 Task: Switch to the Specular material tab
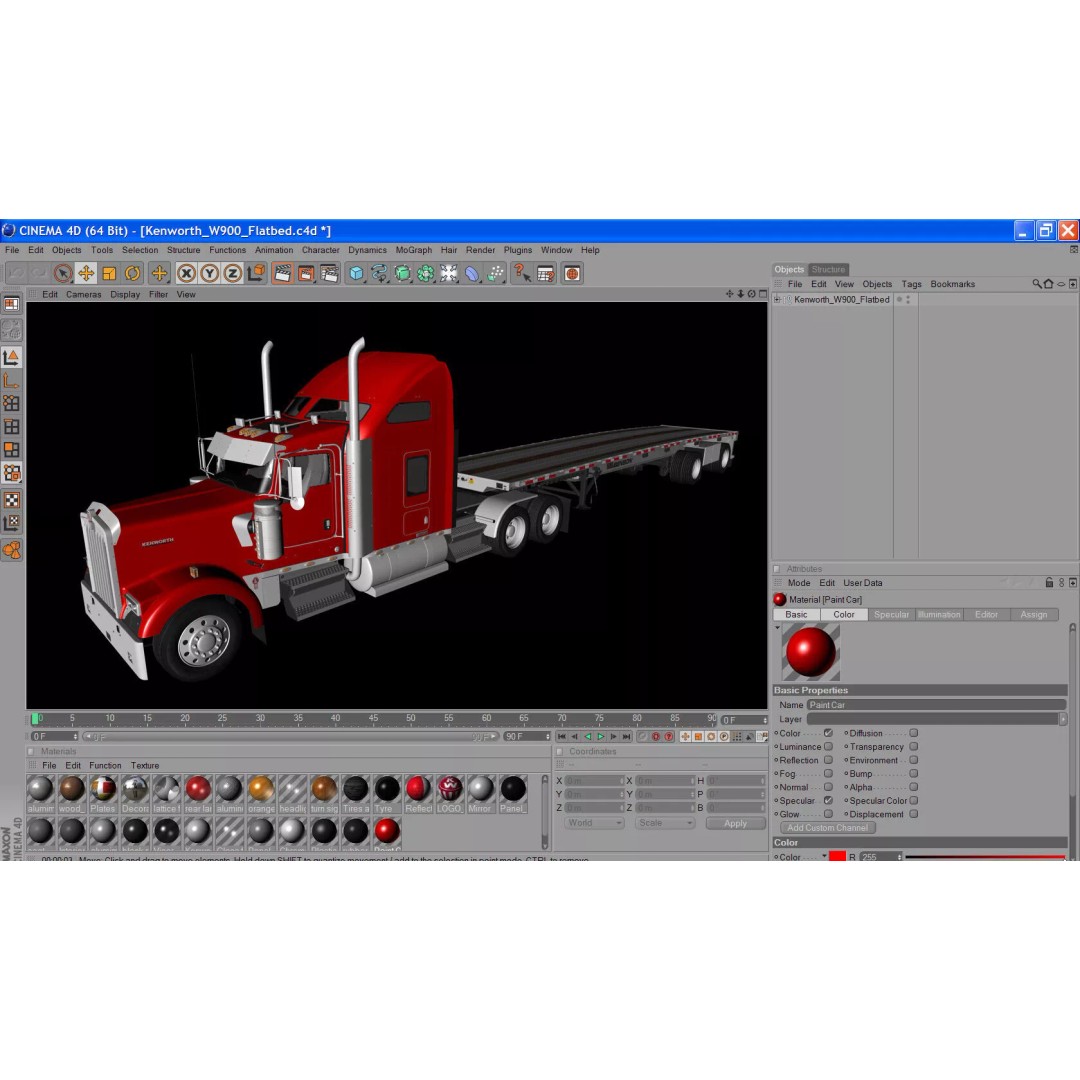coord(891,614)
